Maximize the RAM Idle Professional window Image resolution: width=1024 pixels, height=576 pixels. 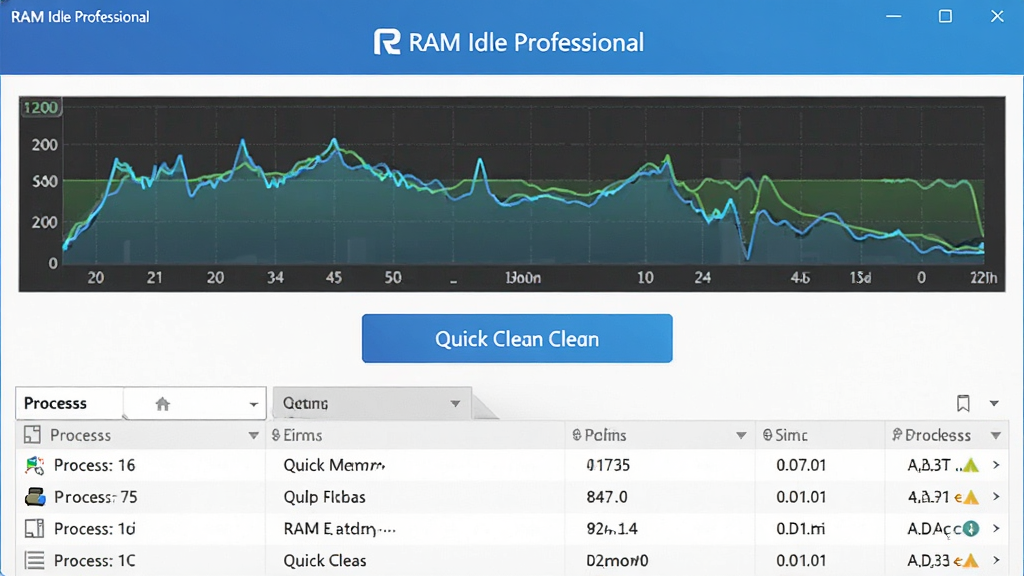pos(945,16)
